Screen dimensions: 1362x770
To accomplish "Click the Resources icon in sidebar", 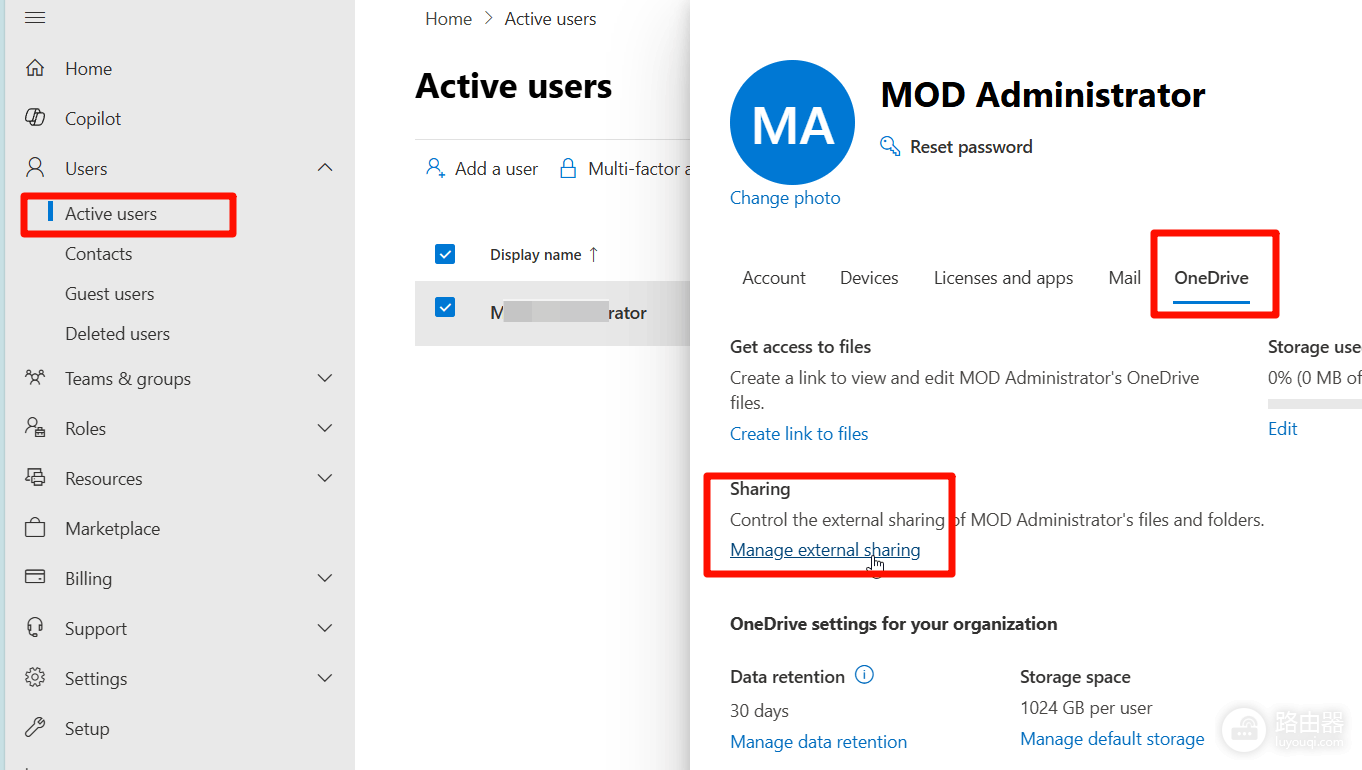I will (35, 478).
